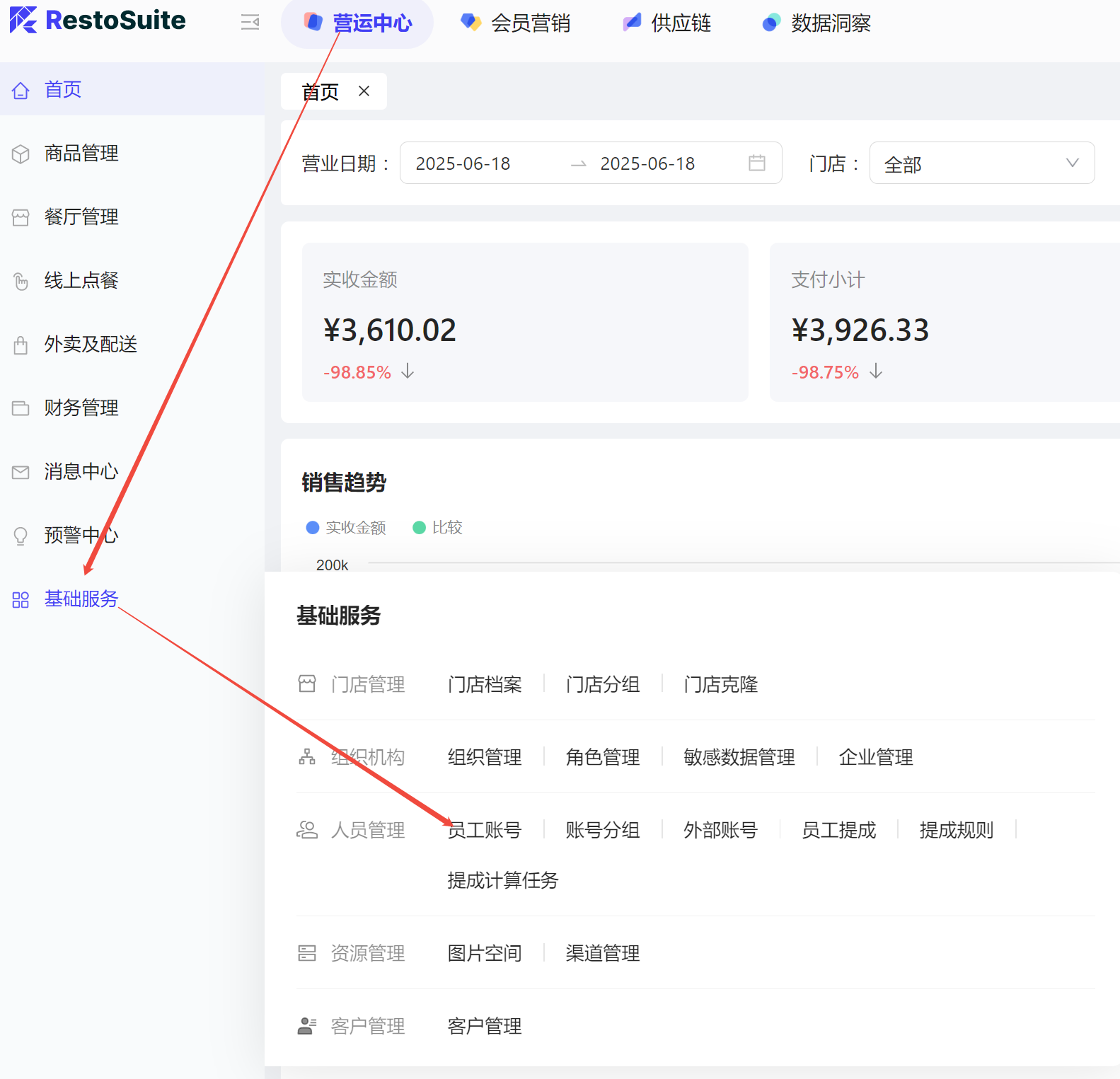Screen dimensions: 1120x1079
Task: Open 门店档案 link
Action: point(485,684)
